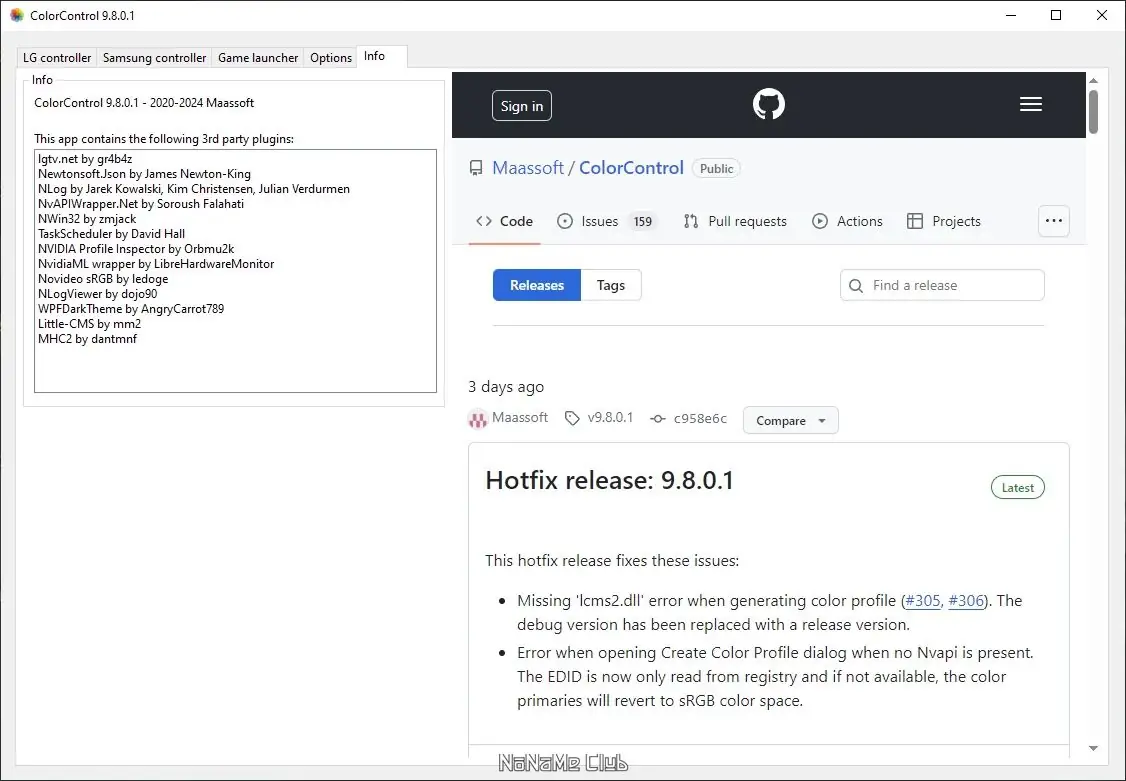Click the browser panel vertical scrollbar thumb

click(x=1093, y=111)
